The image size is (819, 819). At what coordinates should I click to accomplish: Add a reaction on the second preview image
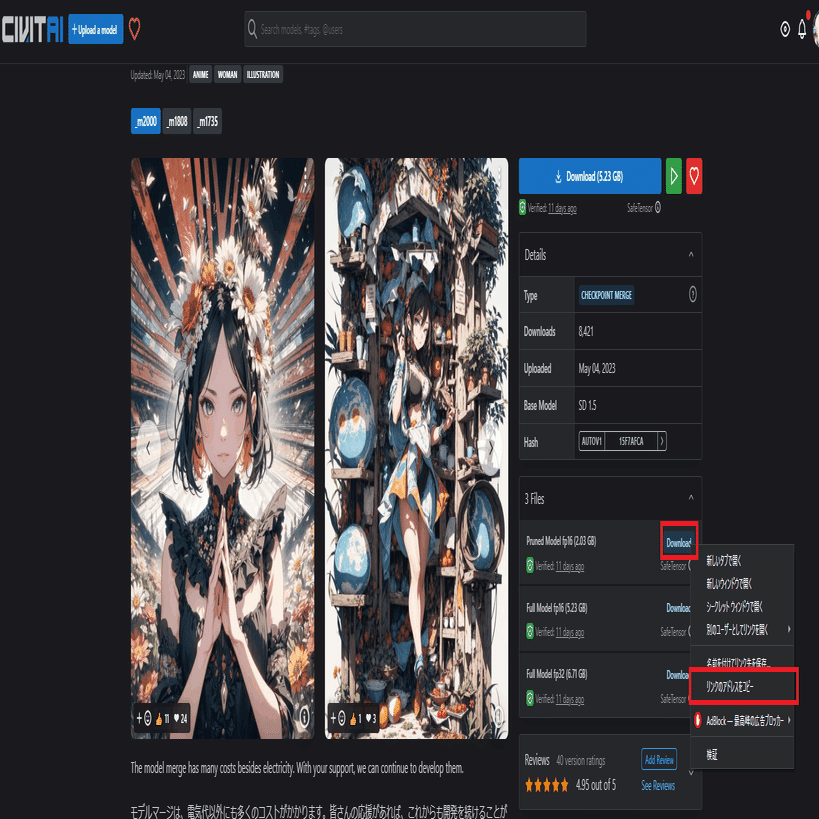[338, 719]
